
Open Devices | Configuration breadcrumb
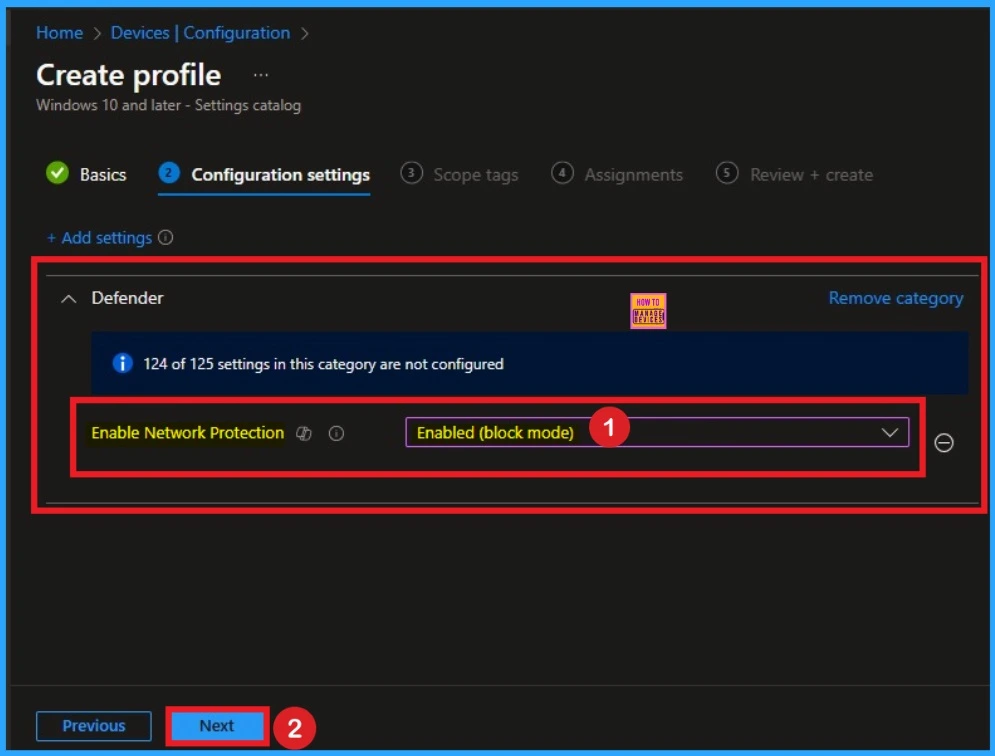coord(201,33)
